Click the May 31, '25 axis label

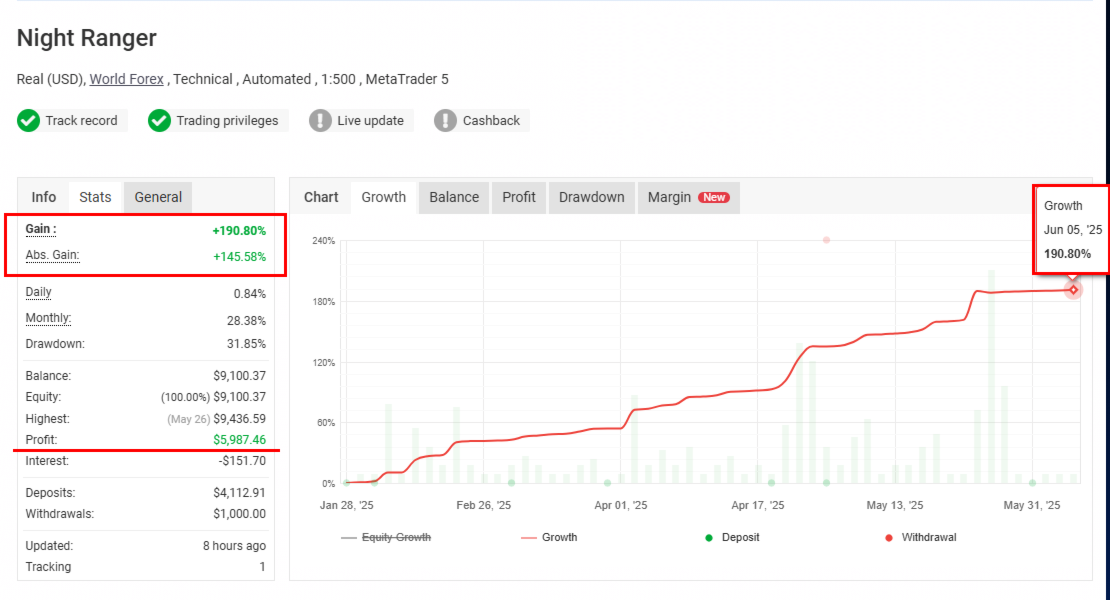click(x=1031, y=505)
